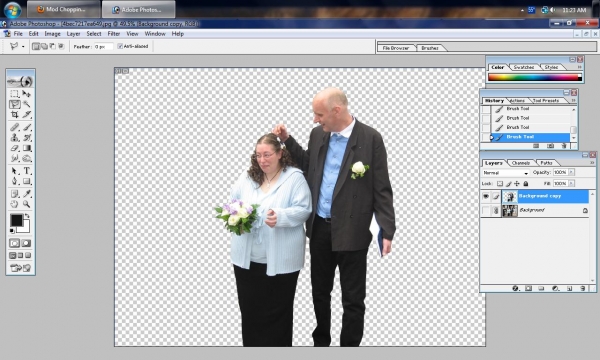
Task: Add layer style icon in Layers panel
Action: click(x=515, y=288)
